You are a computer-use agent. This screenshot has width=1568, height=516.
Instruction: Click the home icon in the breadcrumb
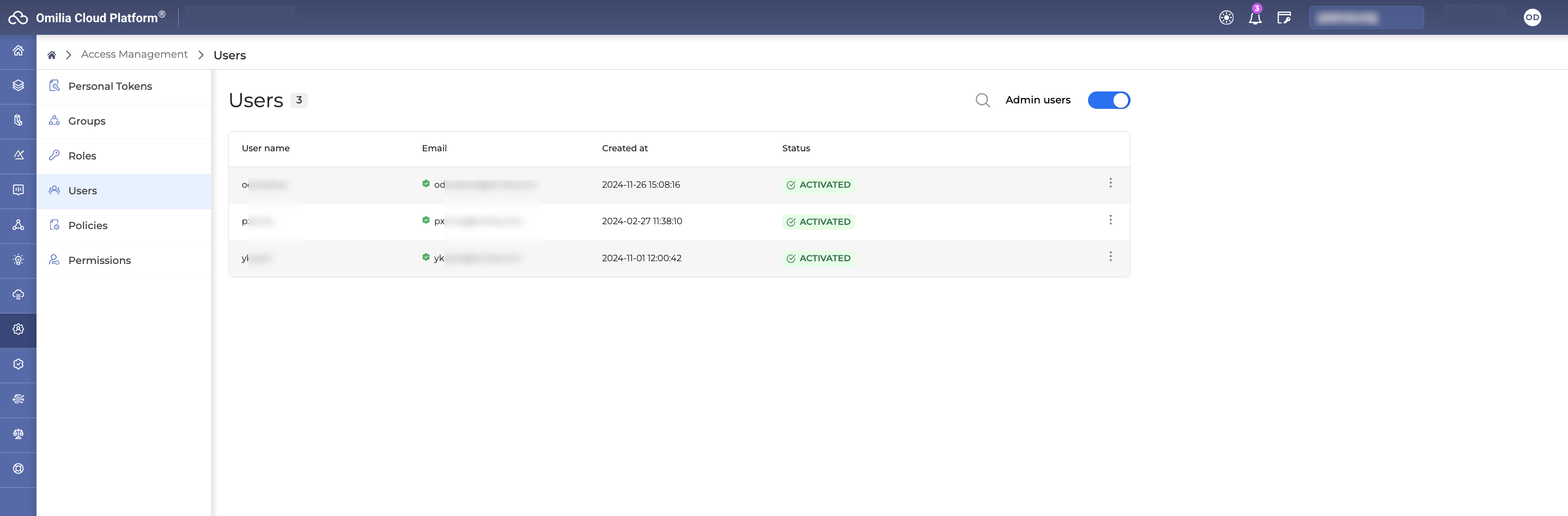click(52, 56)
